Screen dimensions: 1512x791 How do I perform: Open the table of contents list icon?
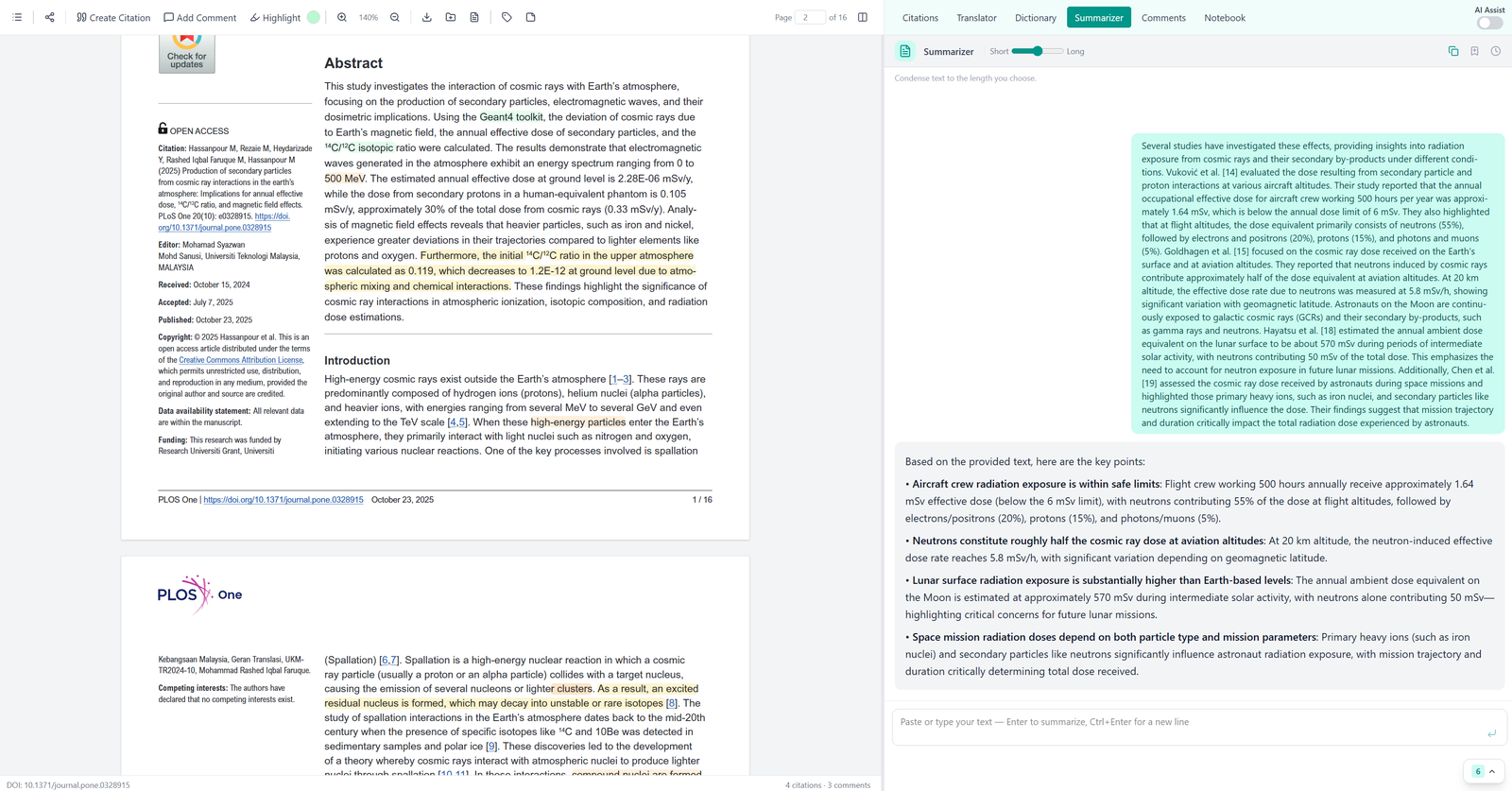coord(17,17)
